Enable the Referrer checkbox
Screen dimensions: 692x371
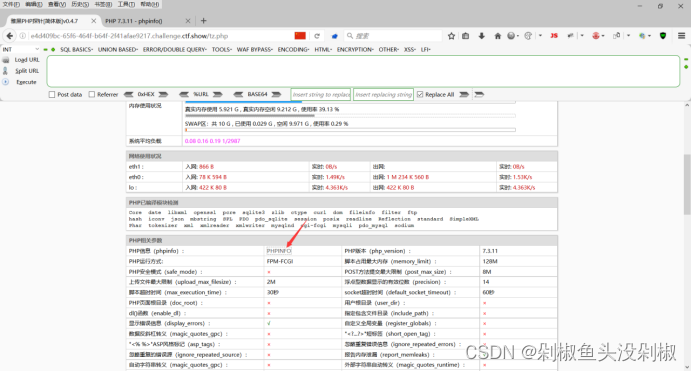tap(92, 94)
